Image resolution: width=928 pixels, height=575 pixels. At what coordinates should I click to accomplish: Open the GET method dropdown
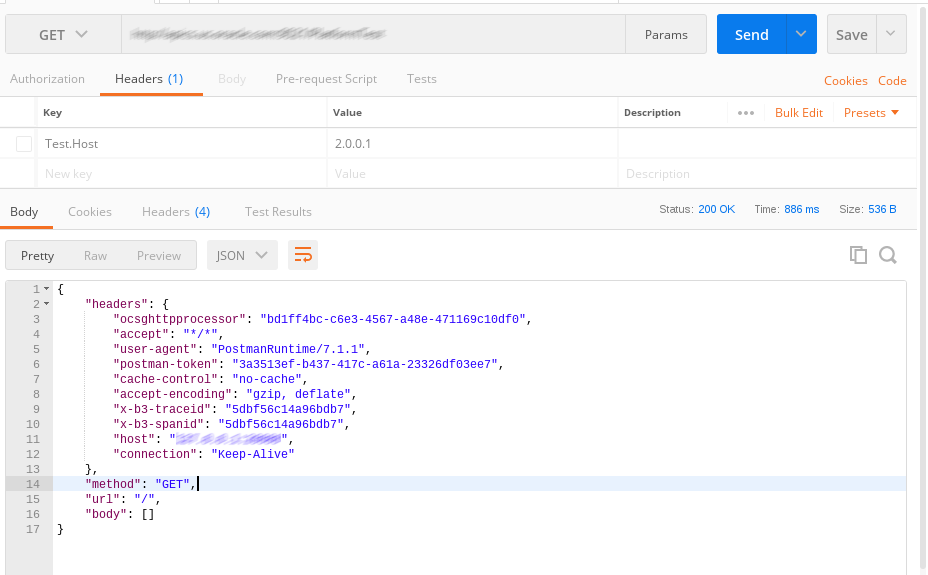click(63, 35)
